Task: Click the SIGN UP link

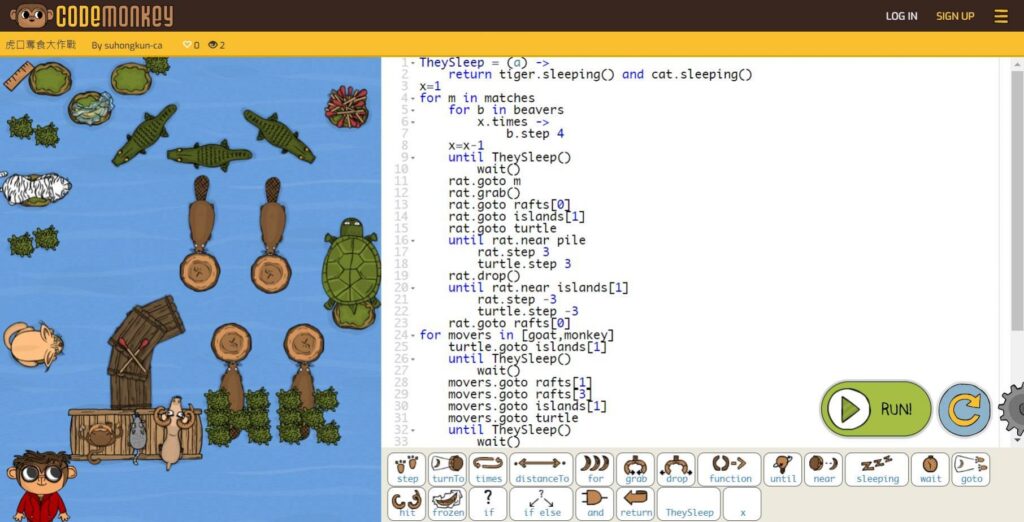Action: tap(955, 16)
